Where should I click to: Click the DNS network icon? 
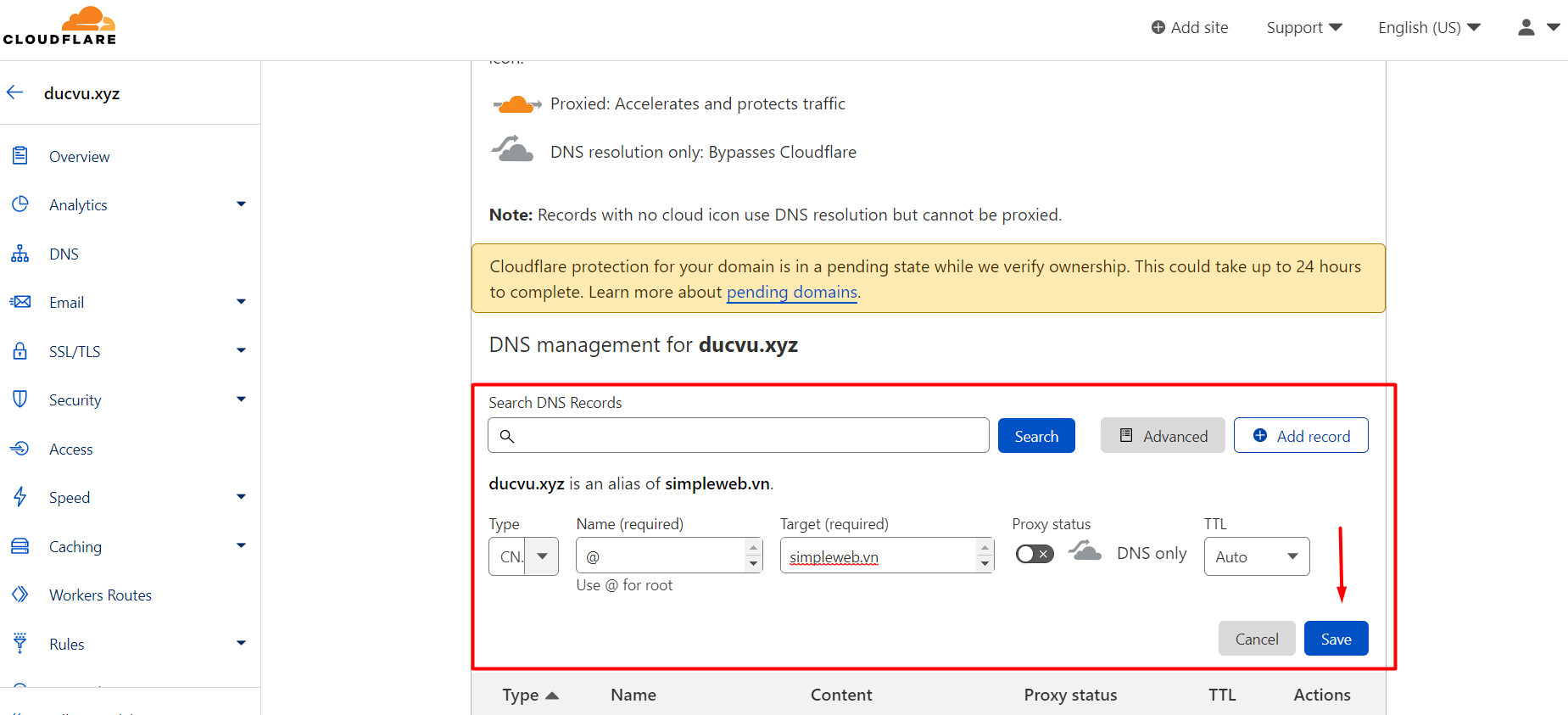click(x=20, y=254)
